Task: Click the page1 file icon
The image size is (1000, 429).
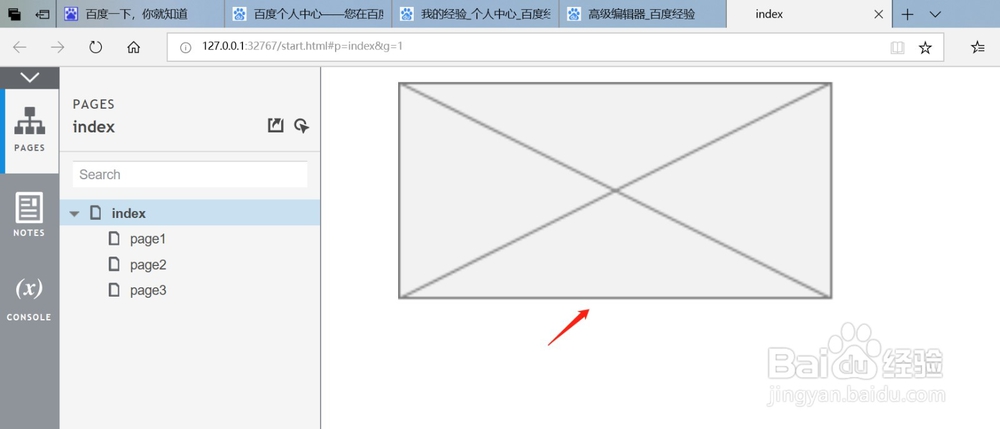Action: coord(114,239)
